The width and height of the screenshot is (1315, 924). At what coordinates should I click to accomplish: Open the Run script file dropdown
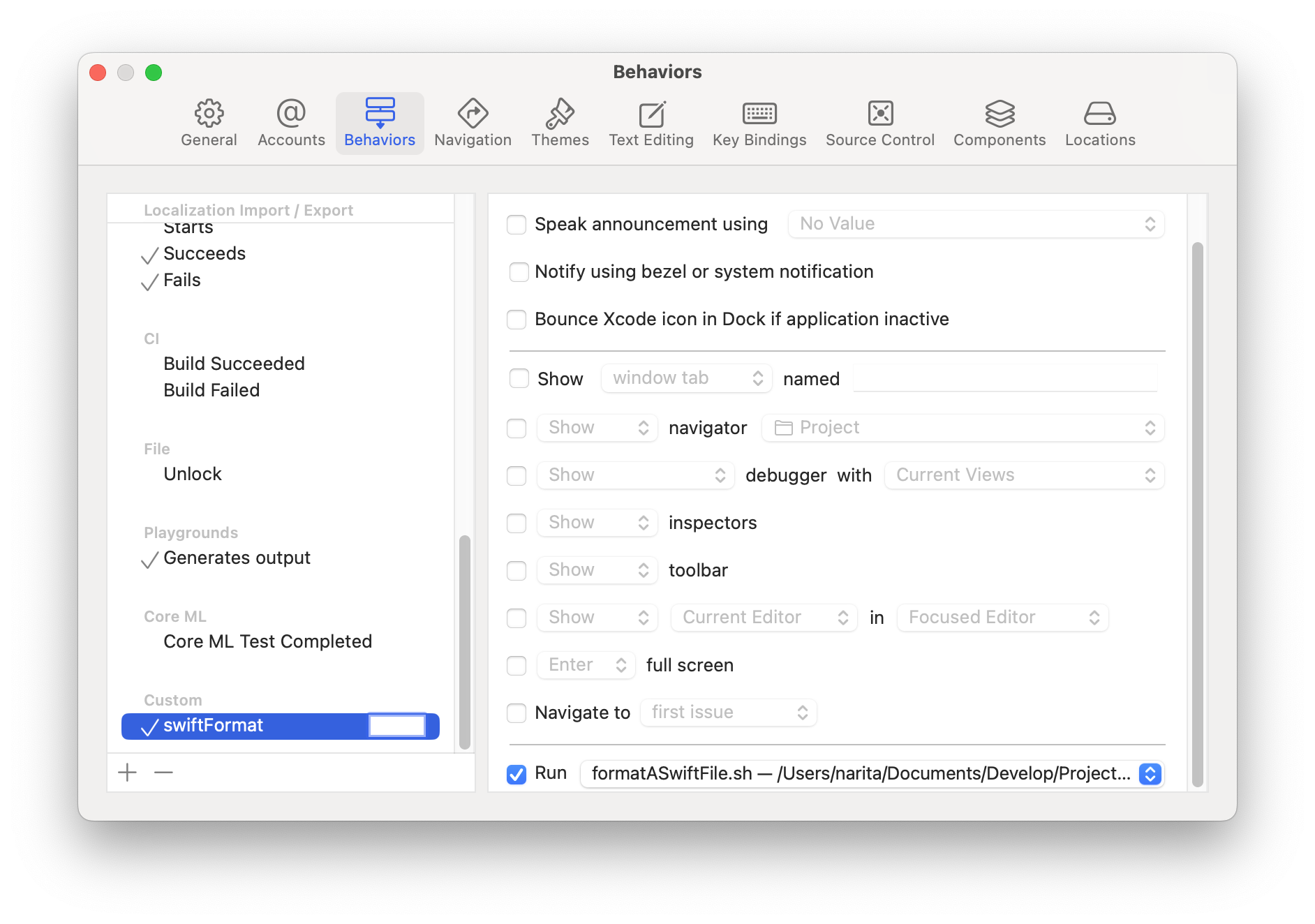872,774
